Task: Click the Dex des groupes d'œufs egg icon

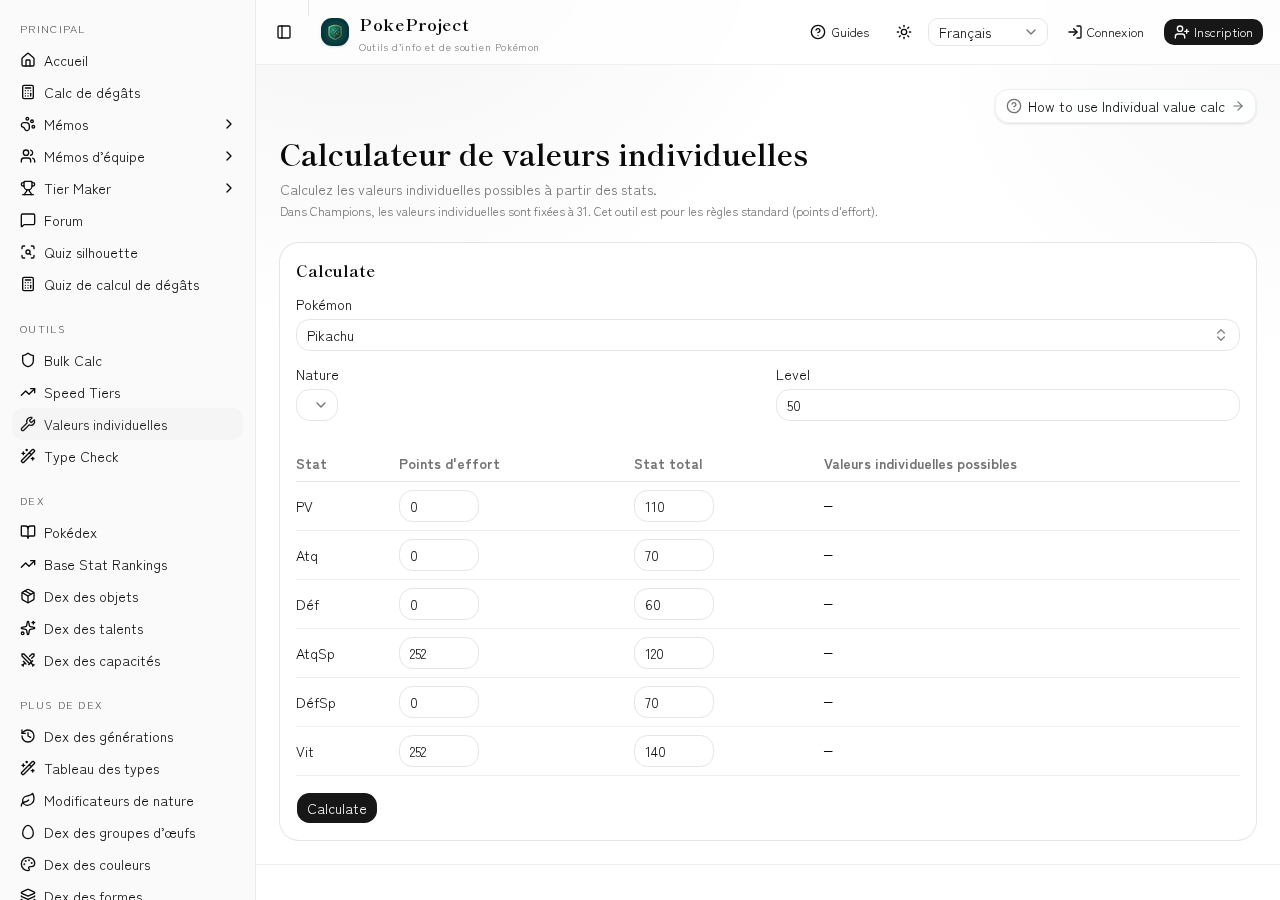Action: tap(28, 833)
